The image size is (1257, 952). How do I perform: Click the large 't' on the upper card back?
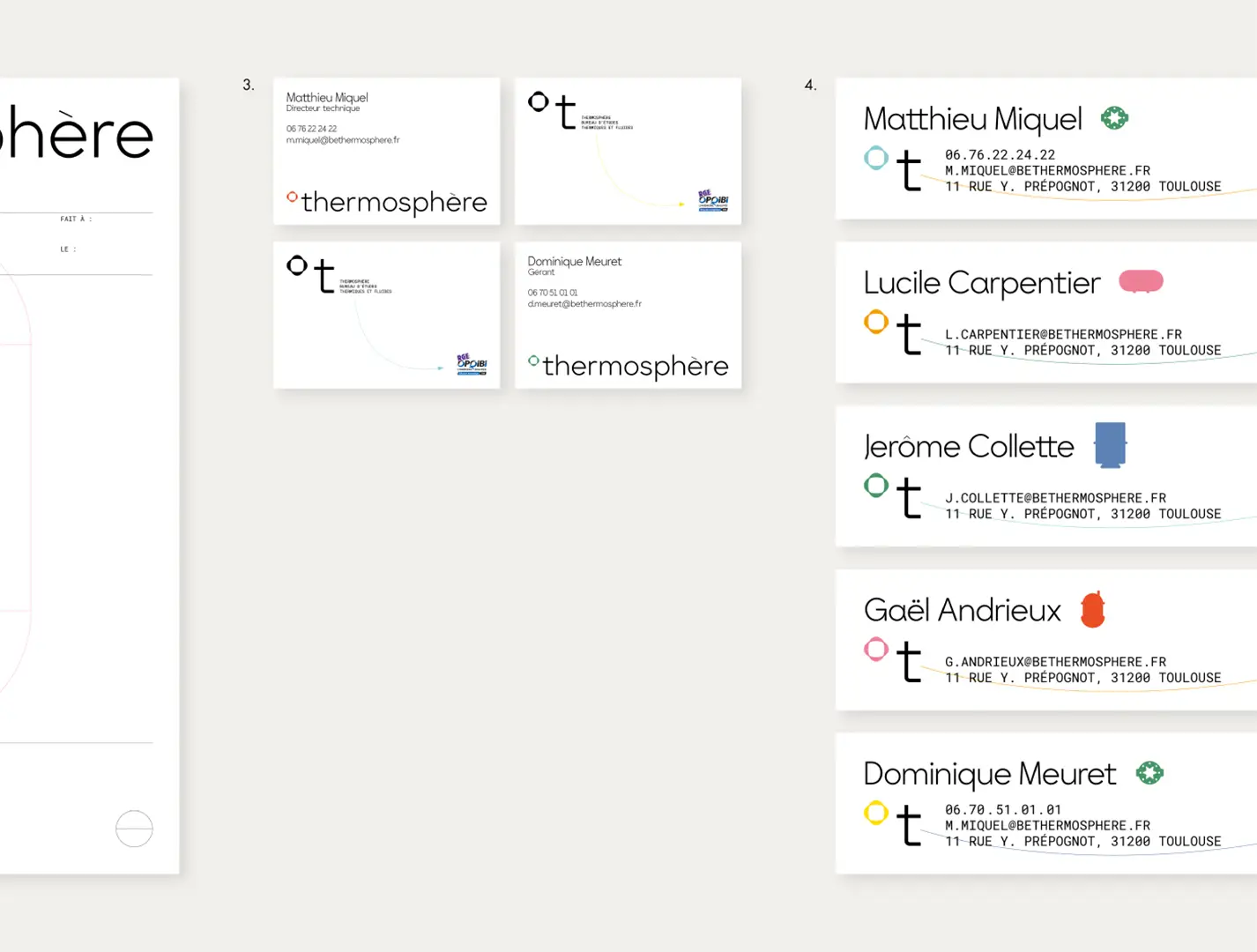[x=566, y=112]
